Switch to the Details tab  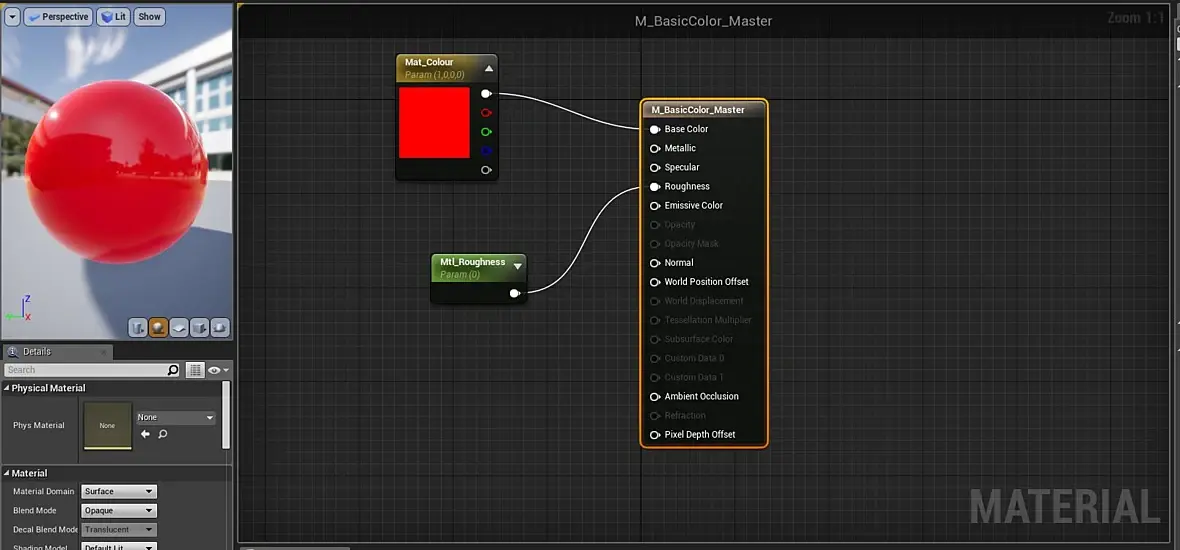(x=36, y=351)
